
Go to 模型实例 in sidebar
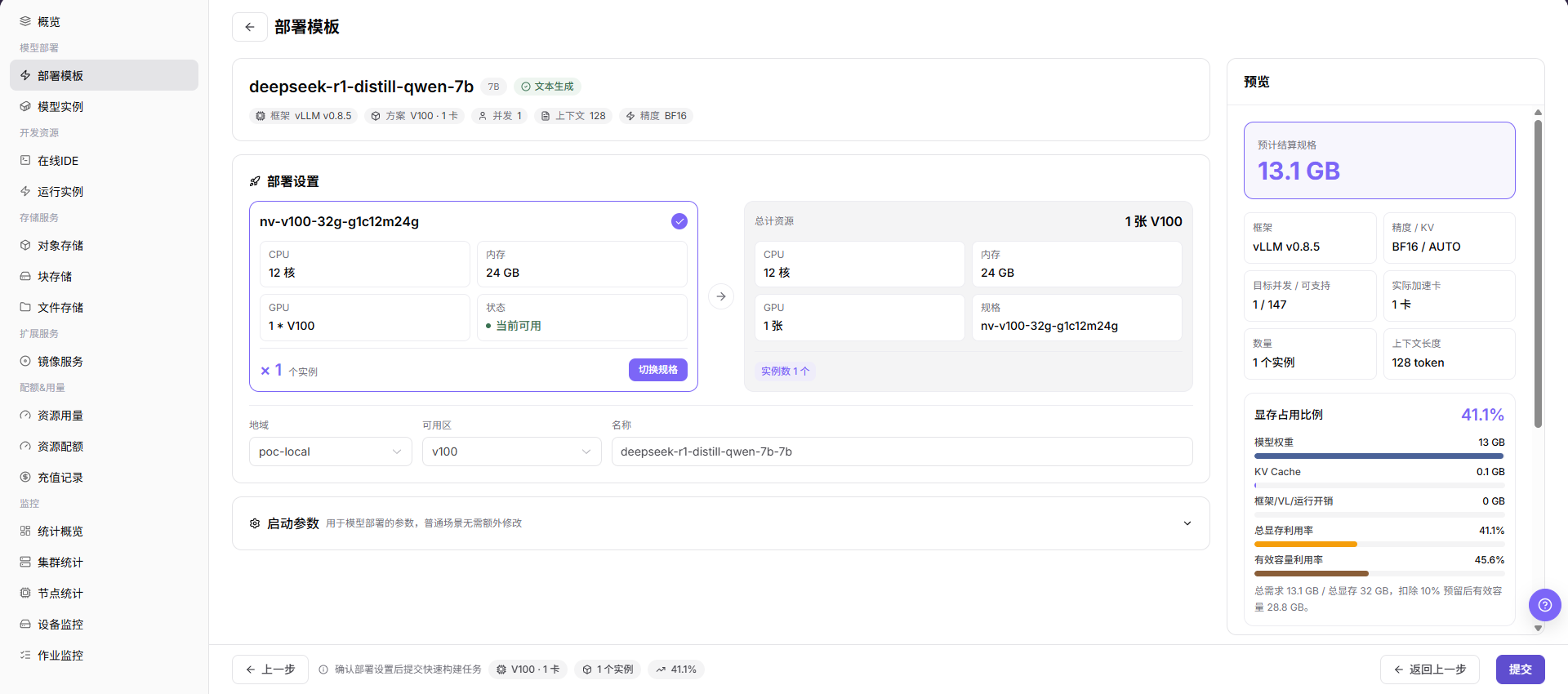tap(104, 106)
